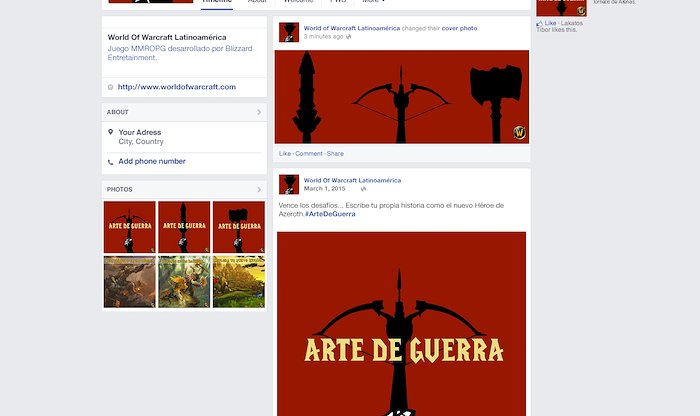Open the #ArteDeGuerra hashtag

pos(330,214)
